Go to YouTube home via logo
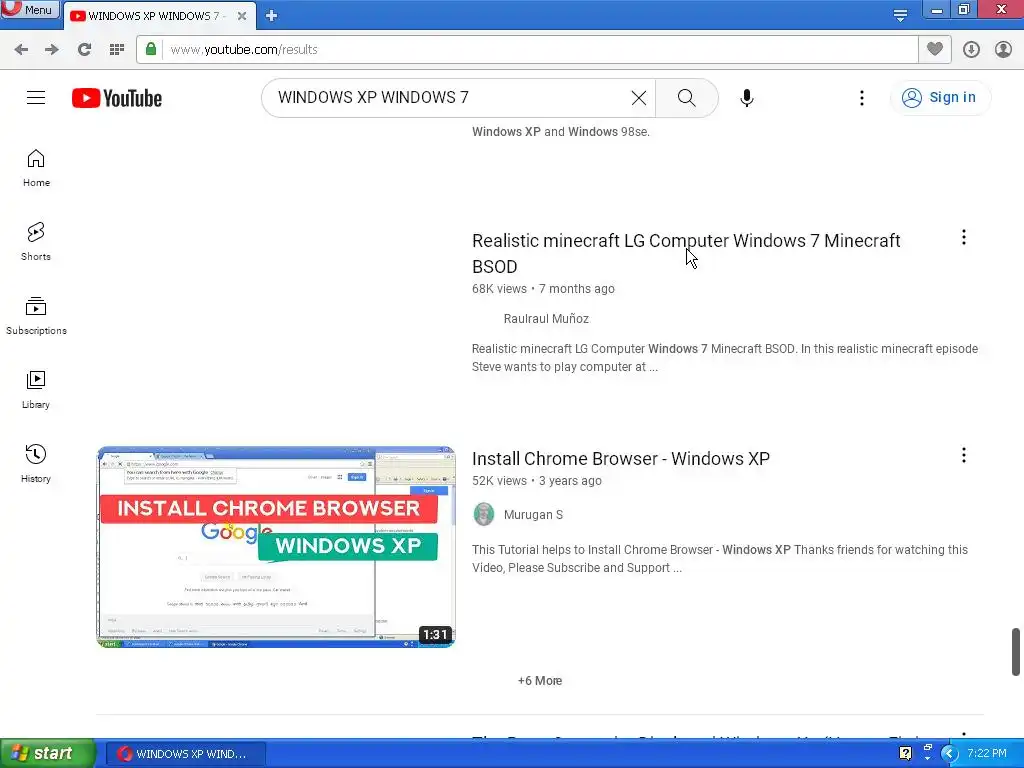 pyautogui.click(x=117, y=98)
